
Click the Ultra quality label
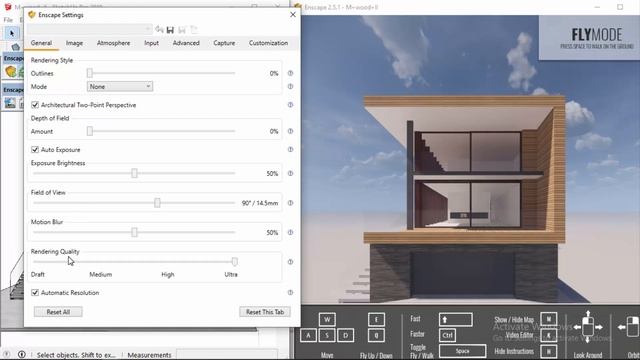click(x=231, y=274)
